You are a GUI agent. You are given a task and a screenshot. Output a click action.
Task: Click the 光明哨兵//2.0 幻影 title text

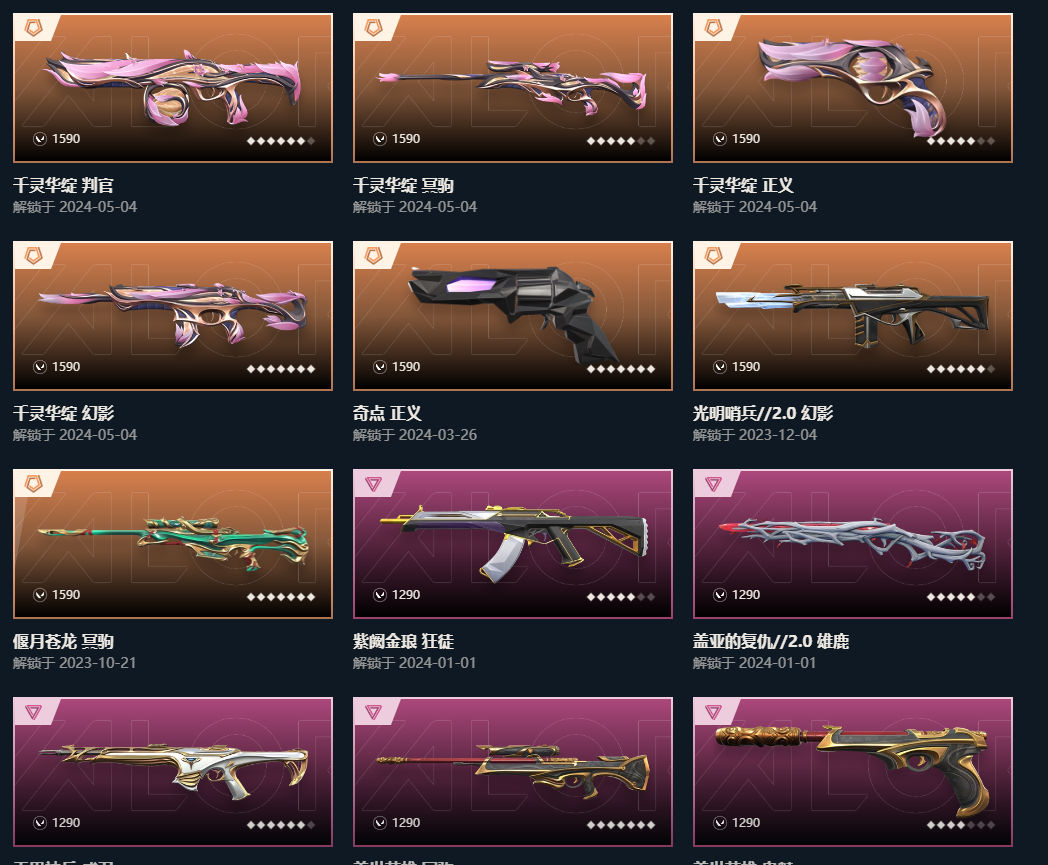[x=763, y=413]
